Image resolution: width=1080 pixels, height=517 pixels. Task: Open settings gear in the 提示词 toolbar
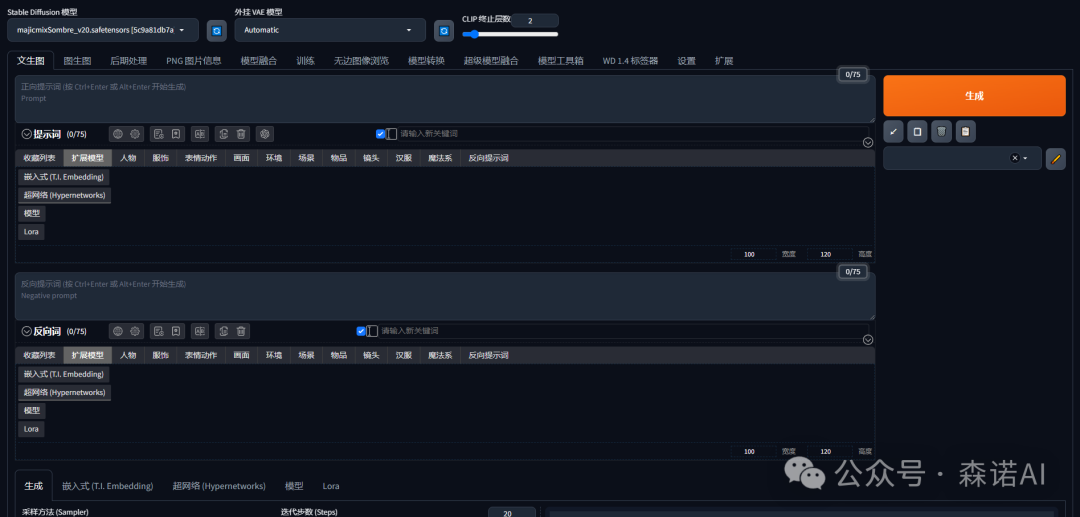click(135, 134)
